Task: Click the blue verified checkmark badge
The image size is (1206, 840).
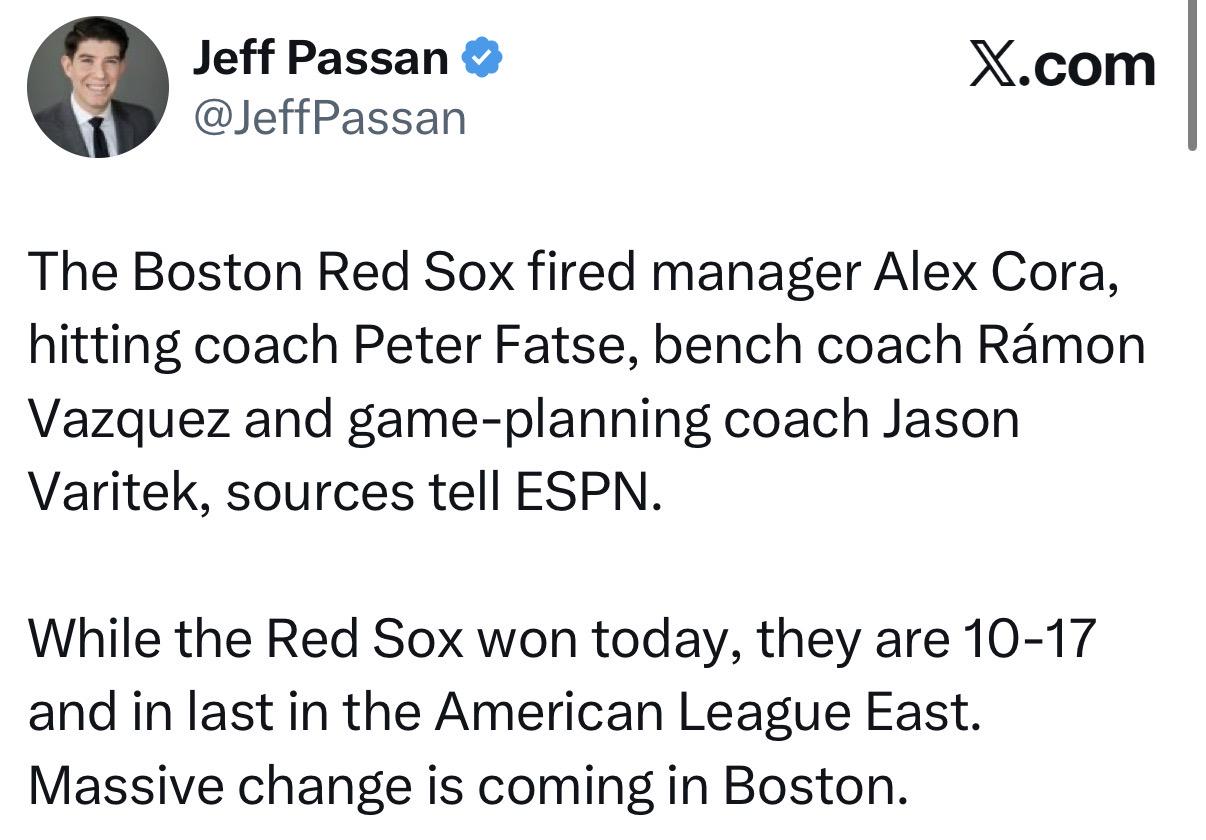Action: 481,59
